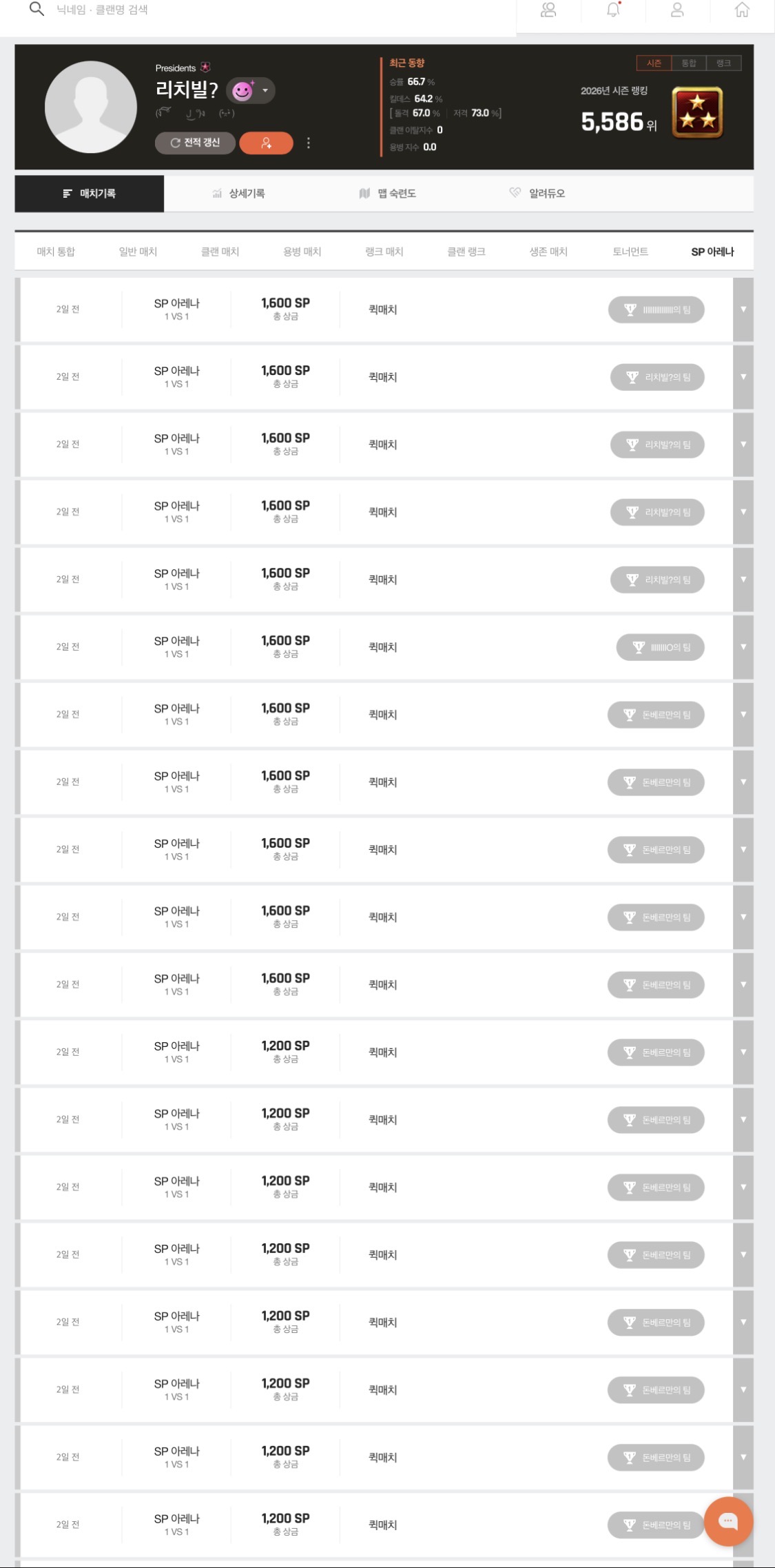Go to home via house icon
The width and height of the screenshot is (775, 1568).
coord(742,10)
